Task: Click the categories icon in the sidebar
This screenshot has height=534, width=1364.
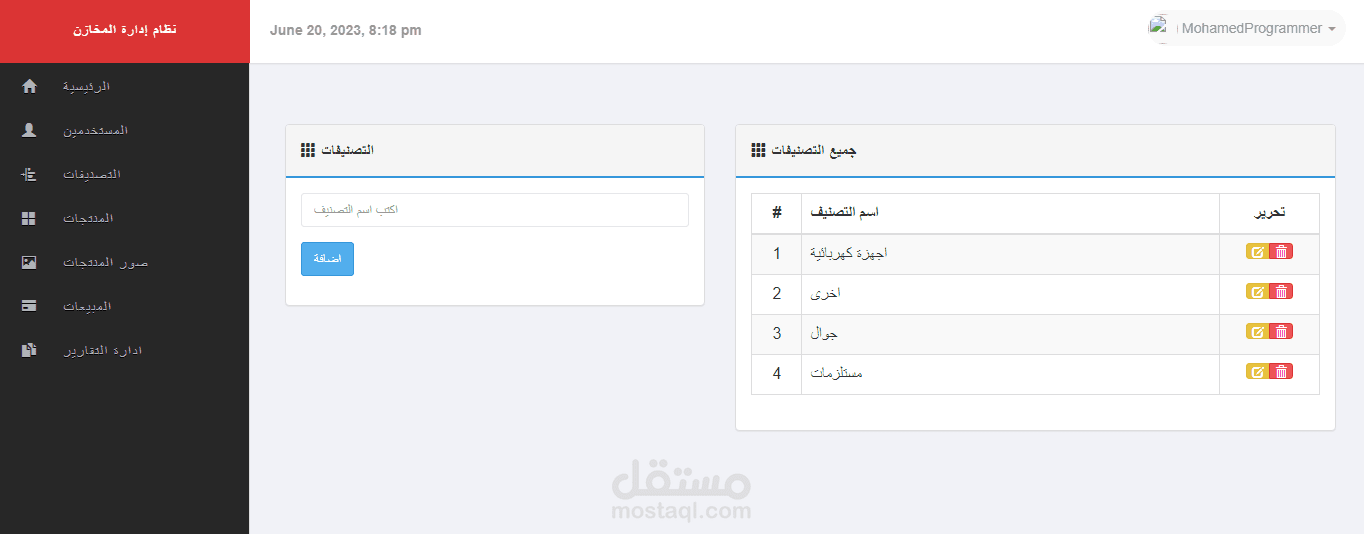Action: [29, 174]
